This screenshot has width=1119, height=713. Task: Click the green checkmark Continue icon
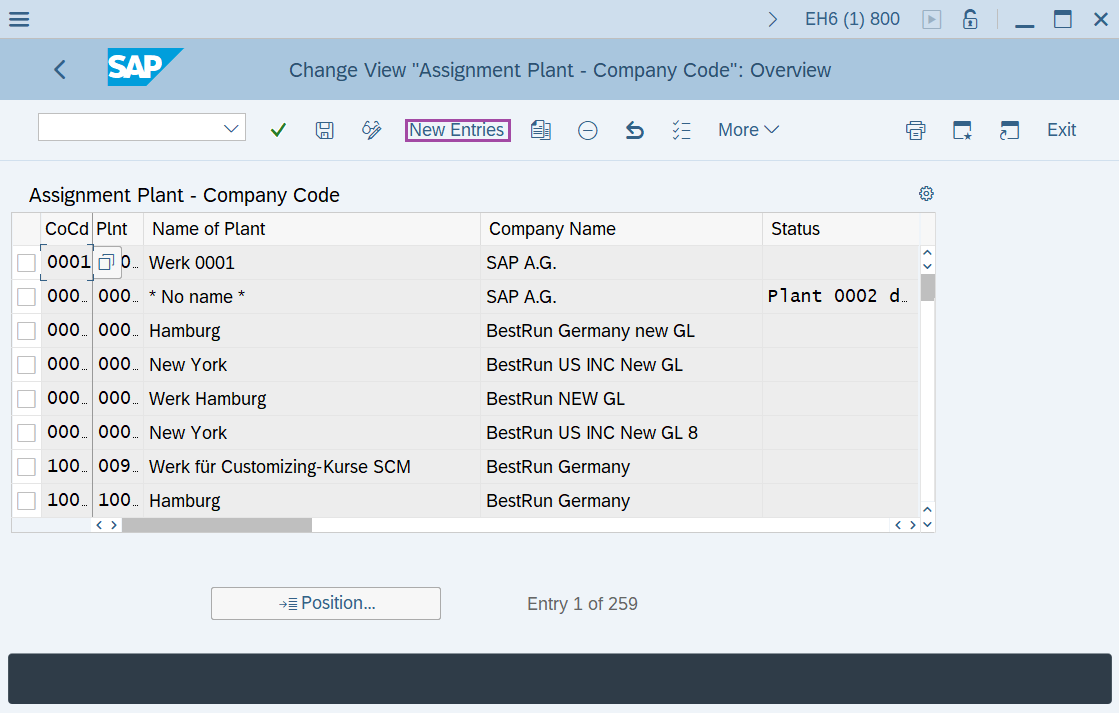click(x=277, y=130)
